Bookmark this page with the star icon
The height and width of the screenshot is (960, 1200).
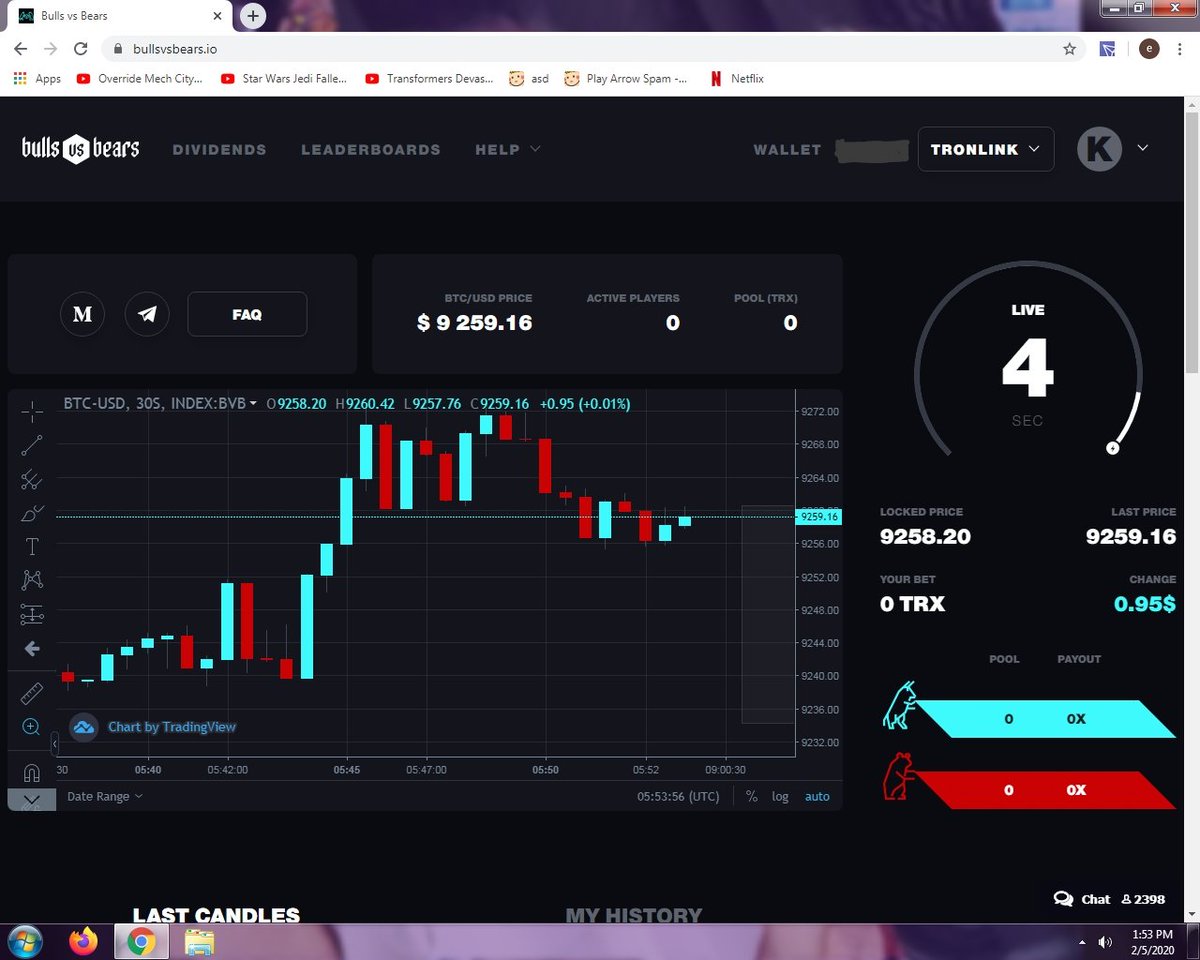coord(1069,48)
